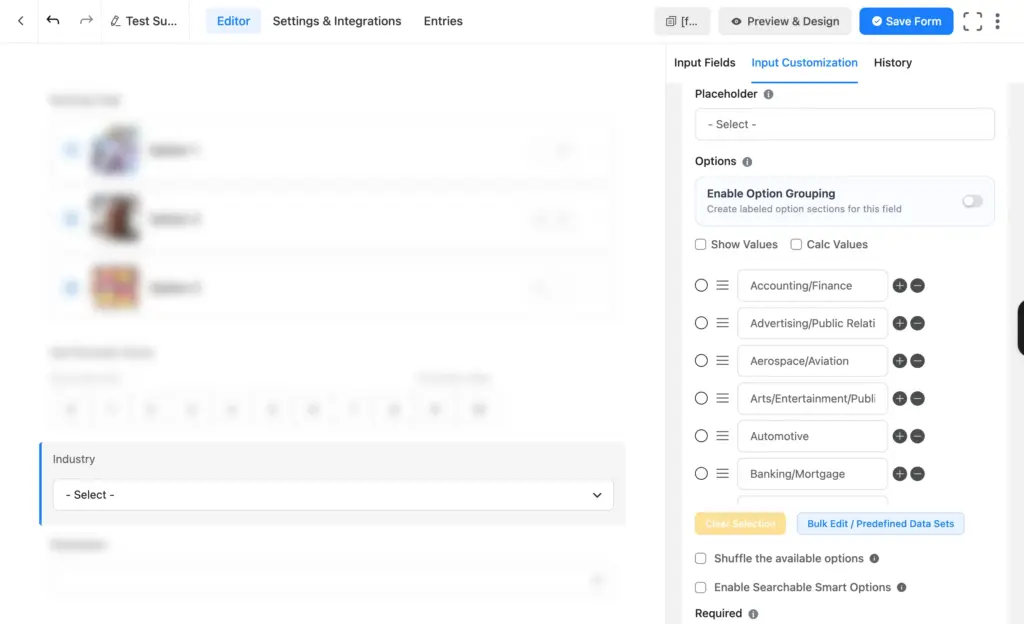
Task: Add option after Arts/Entertainment
Action: click(899, 398)
